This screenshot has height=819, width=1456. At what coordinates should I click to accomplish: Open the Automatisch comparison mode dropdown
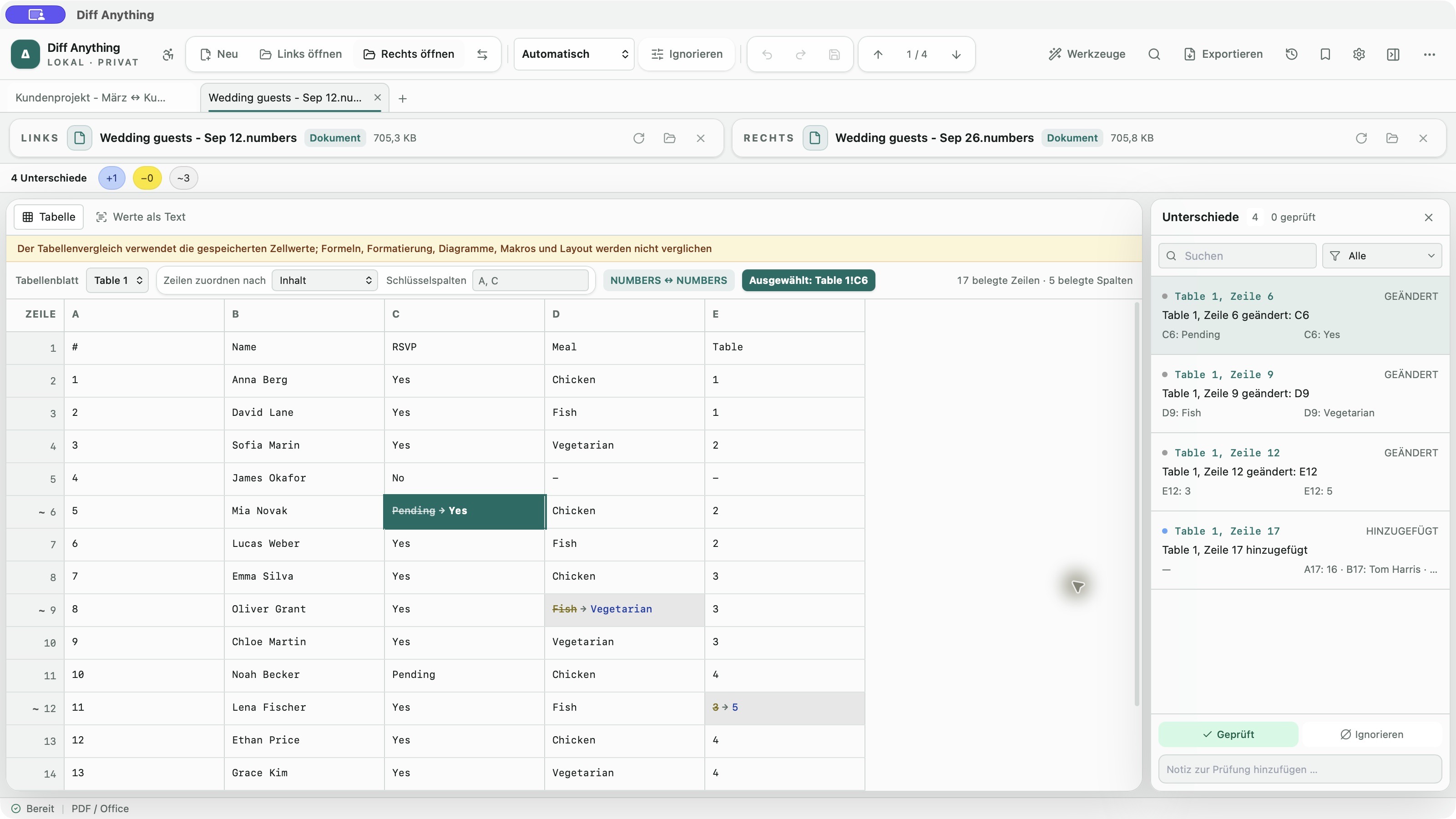(574, 54)
